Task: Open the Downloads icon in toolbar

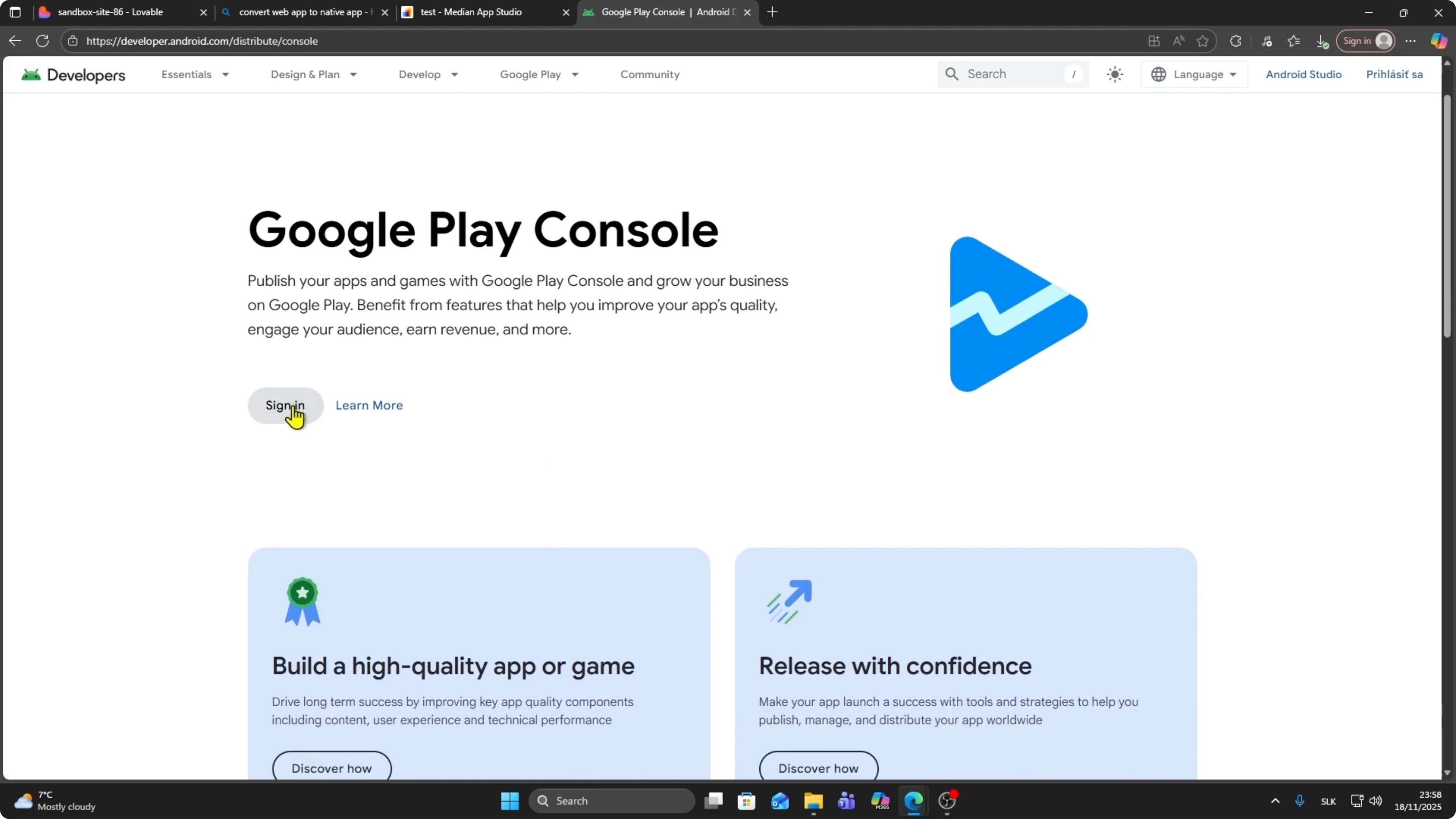Action: click(x=1321, y=41)
